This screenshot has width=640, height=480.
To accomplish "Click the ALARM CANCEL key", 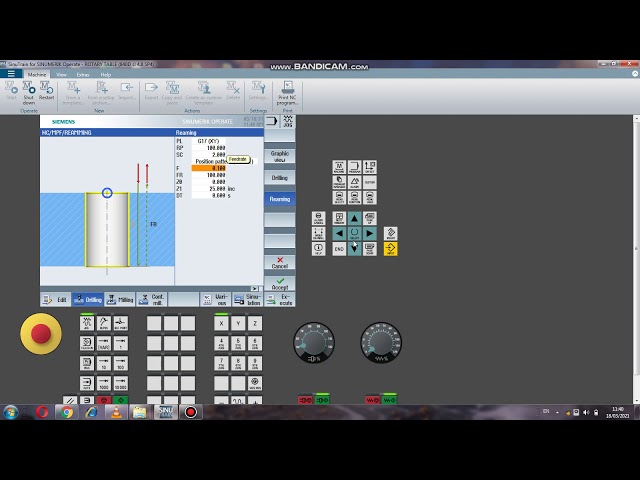I will coord(318,218).
